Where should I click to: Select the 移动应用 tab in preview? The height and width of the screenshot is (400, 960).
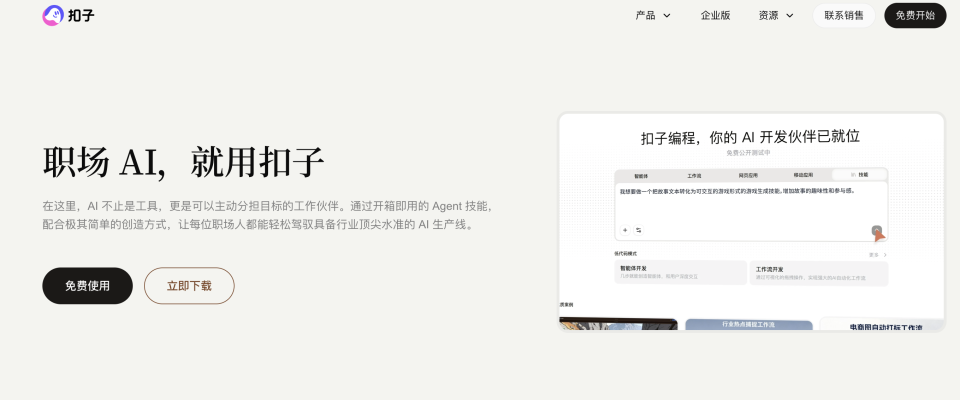point(802,175)
